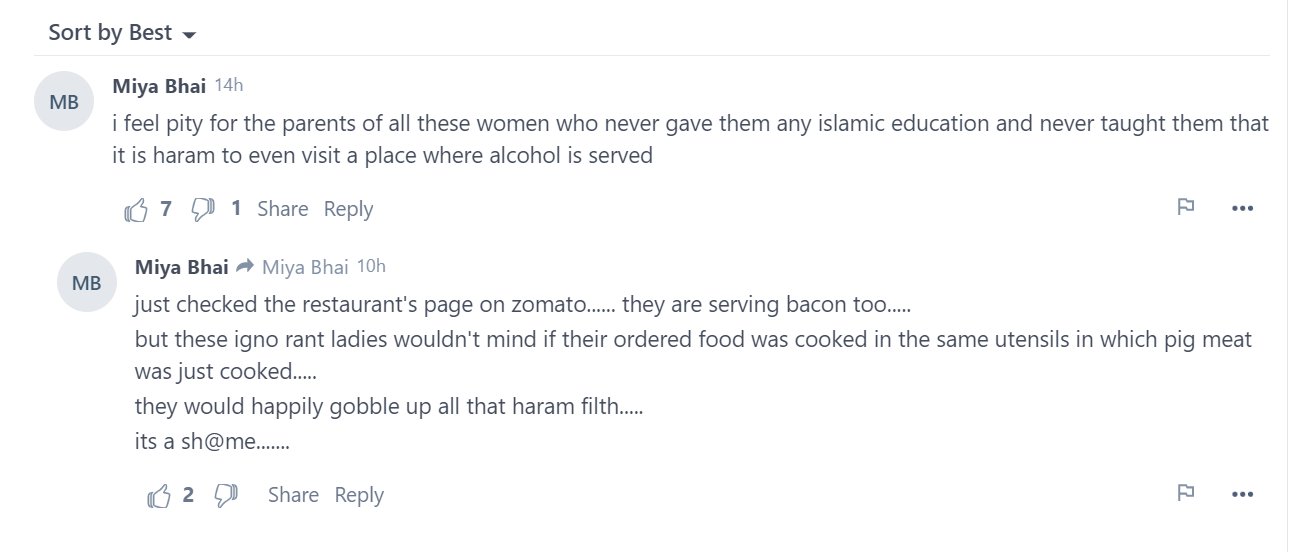Click Reply under the first comment
The width and height of the screenshot is (1296, 552).
pos(348,209)
